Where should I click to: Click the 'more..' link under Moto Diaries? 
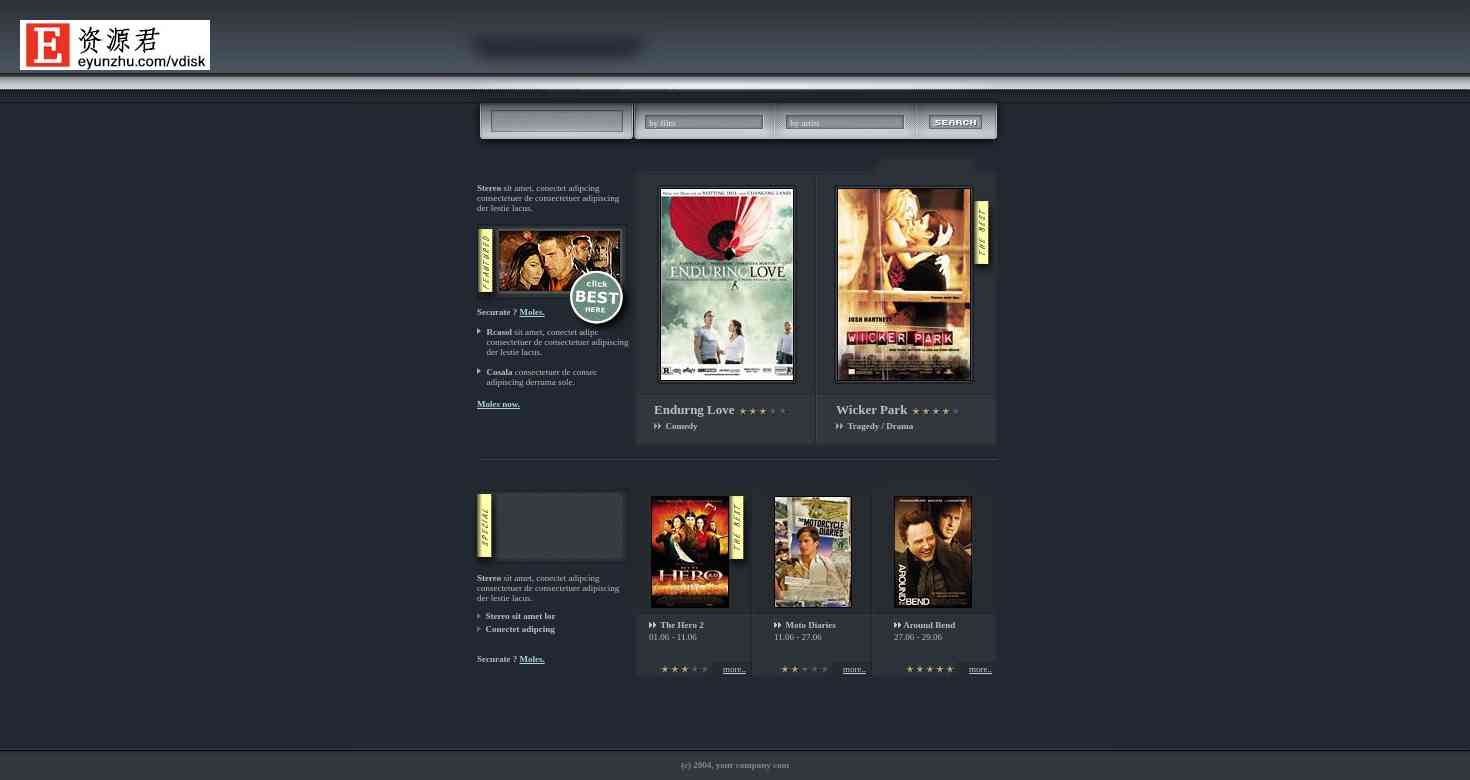(854, 669)
